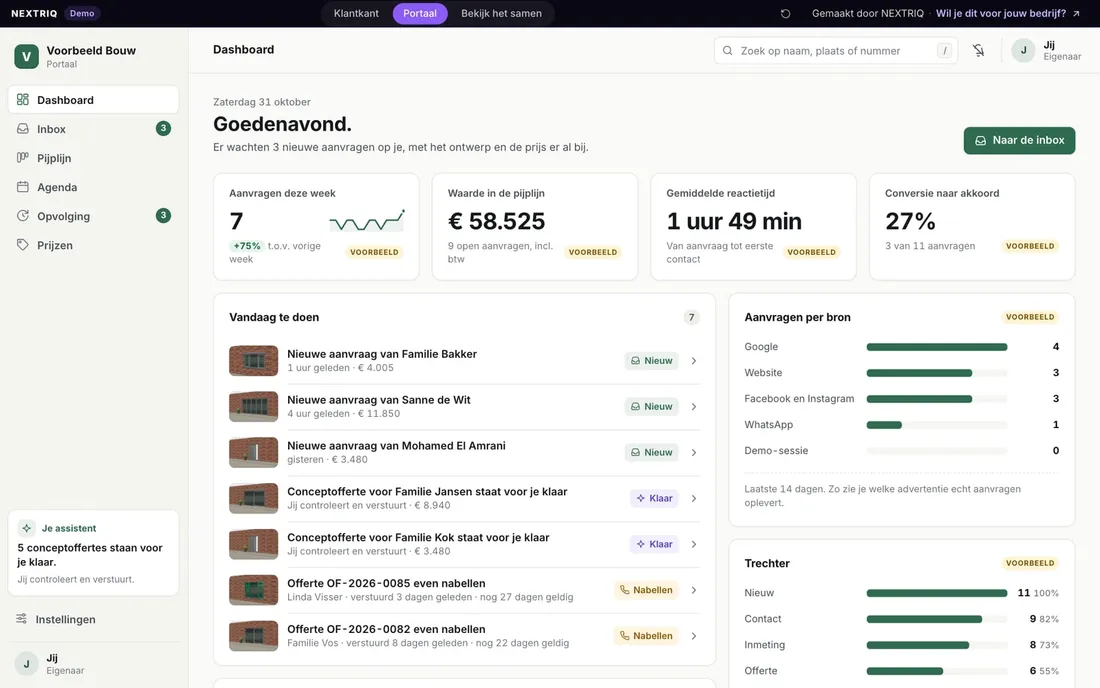Click the Voorbeeld Bouw portal name
The width and height of the screenshot is (1100, 688).
pos(91,50)
